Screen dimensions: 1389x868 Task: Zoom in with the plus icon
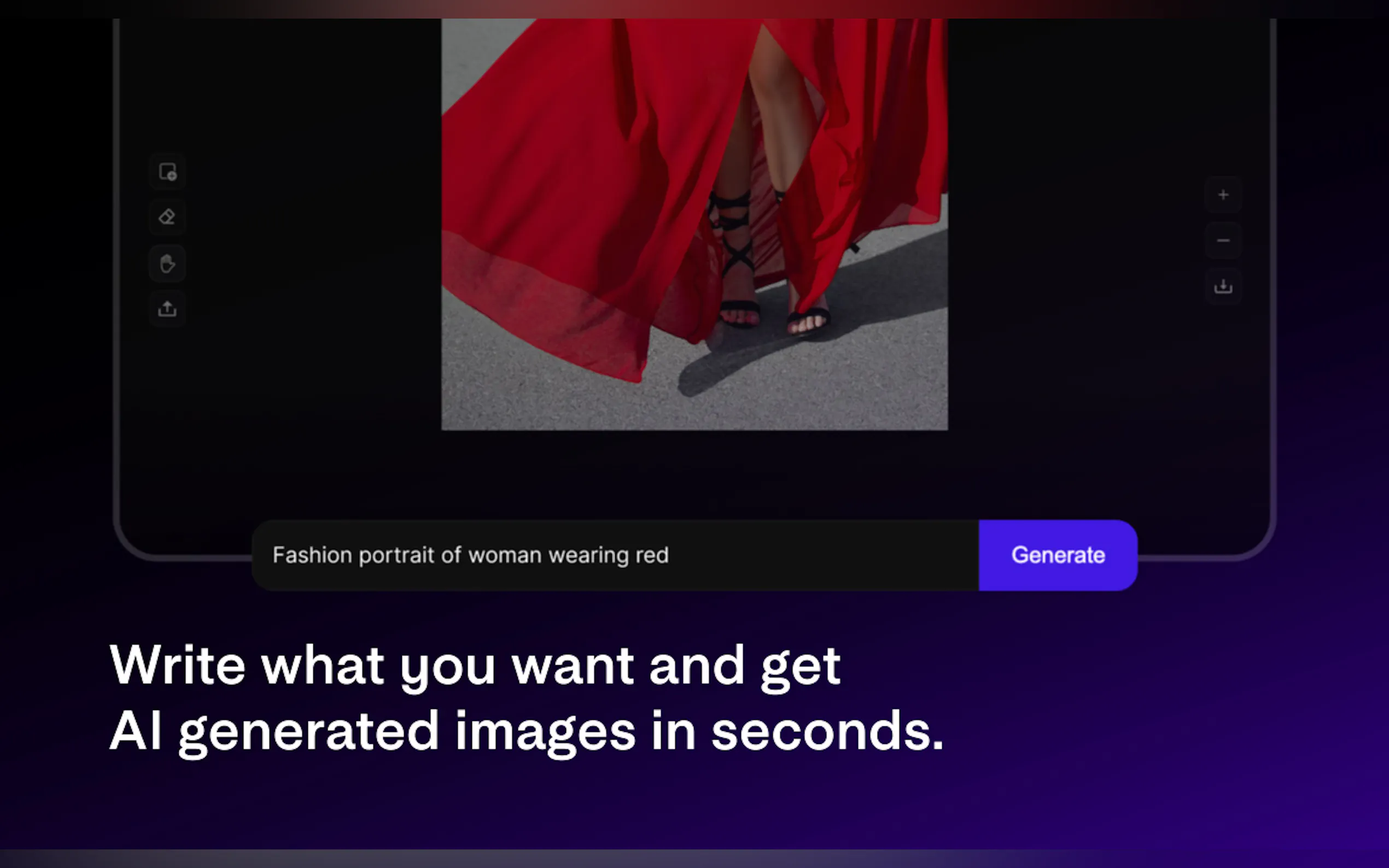(x=1223, y=195)
